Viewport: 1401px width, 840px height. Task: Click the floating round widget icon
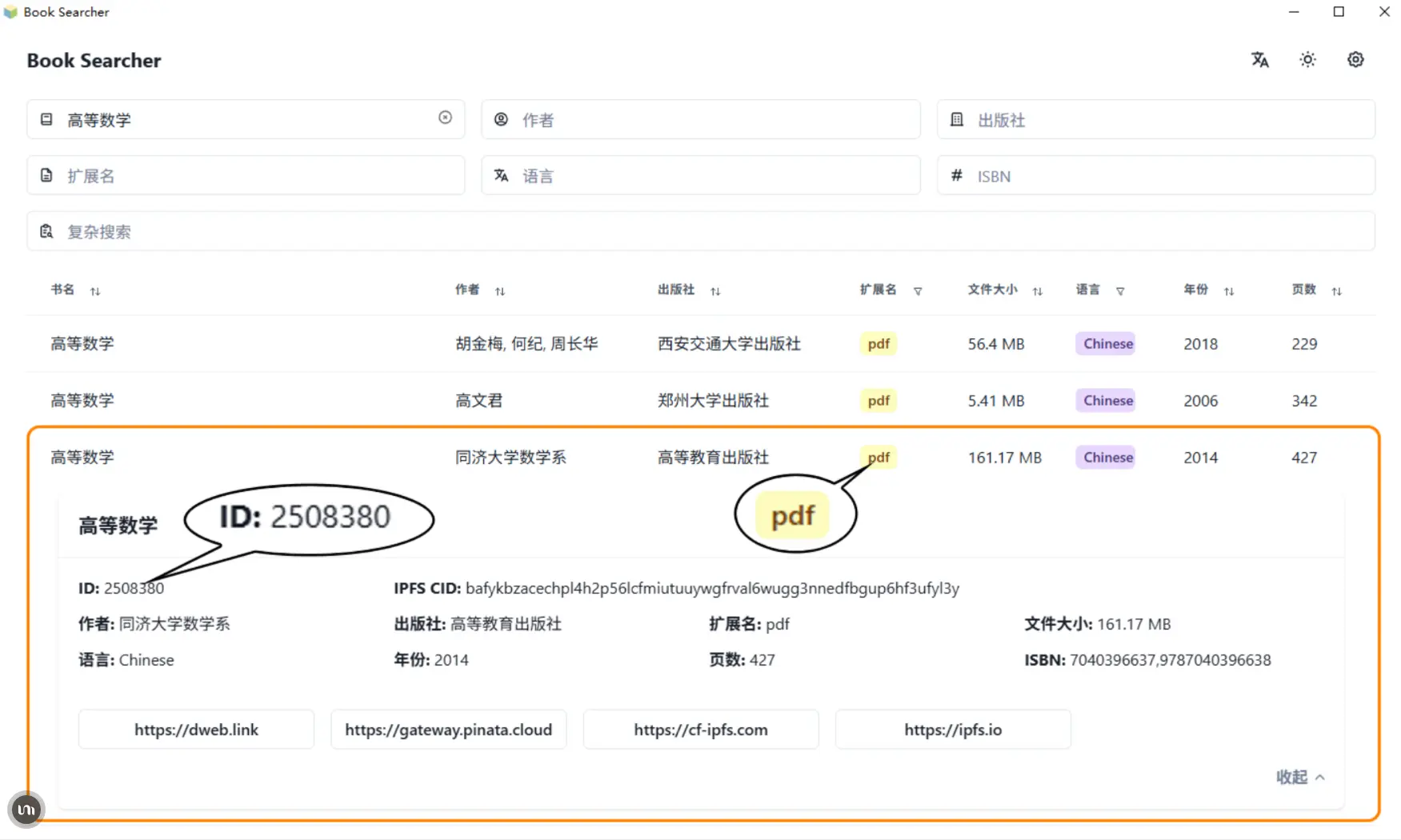point(26,810)
